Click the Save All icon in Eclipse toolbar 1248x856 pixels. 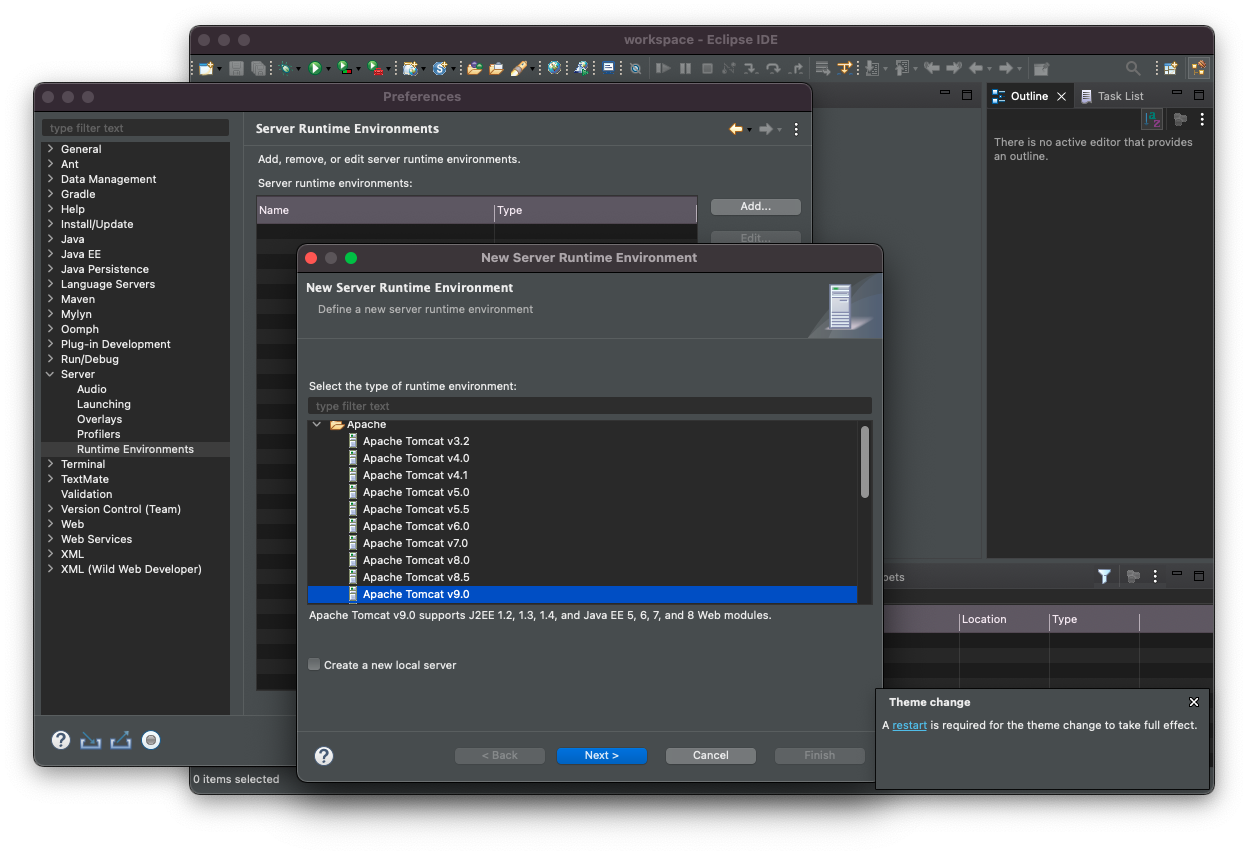258,68
